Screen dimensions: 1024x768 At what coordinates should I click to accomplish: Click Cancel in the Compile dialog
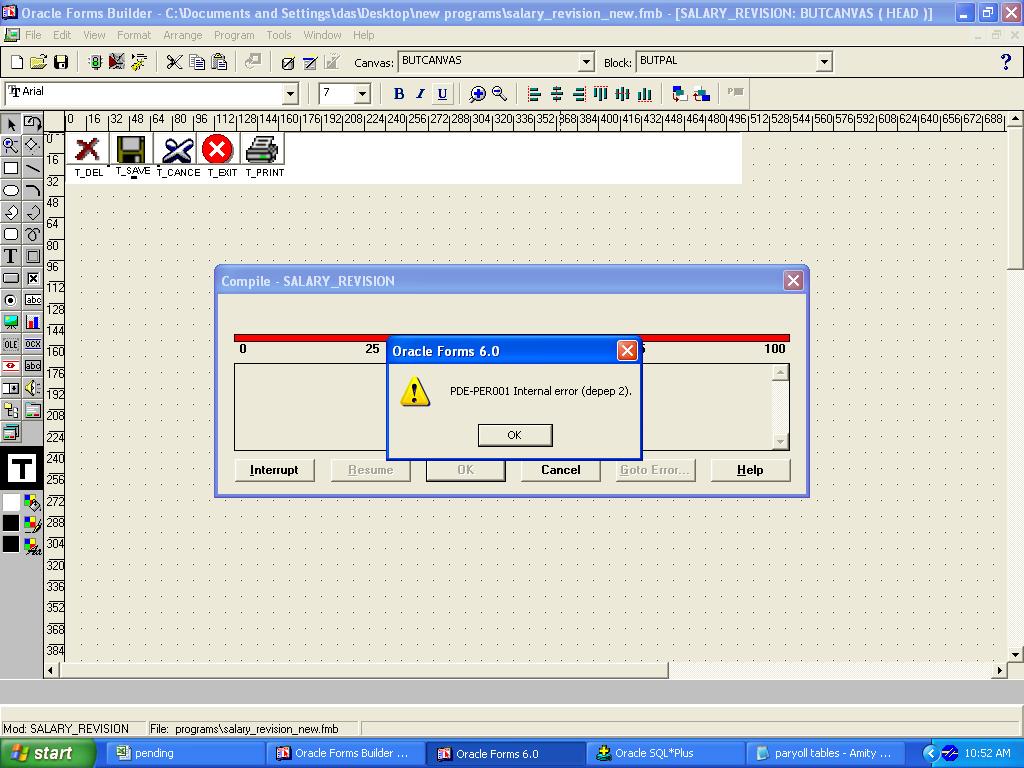coord(560,470)
